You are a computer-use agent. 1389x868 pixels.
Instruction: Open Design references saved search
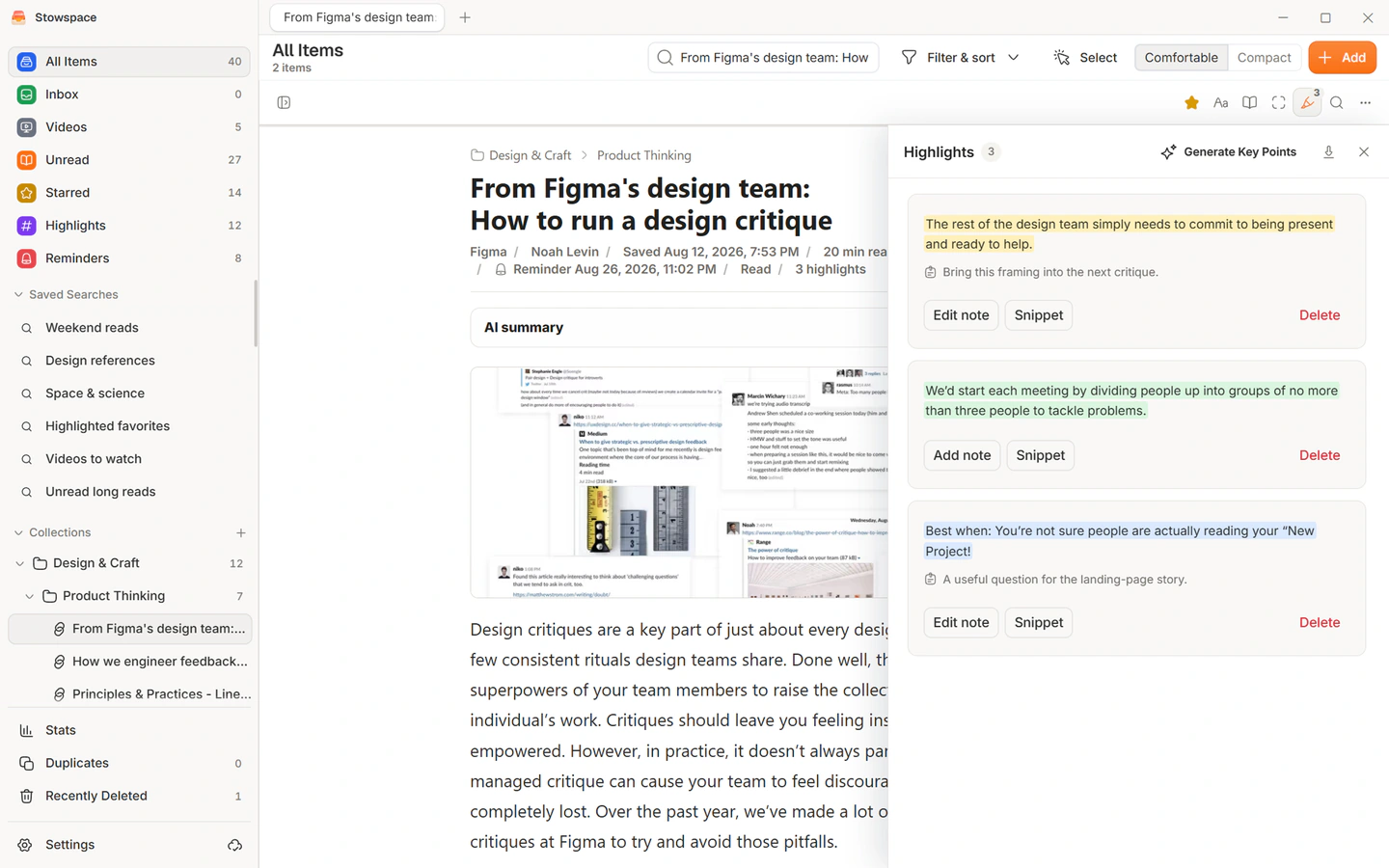click(129, 360)
